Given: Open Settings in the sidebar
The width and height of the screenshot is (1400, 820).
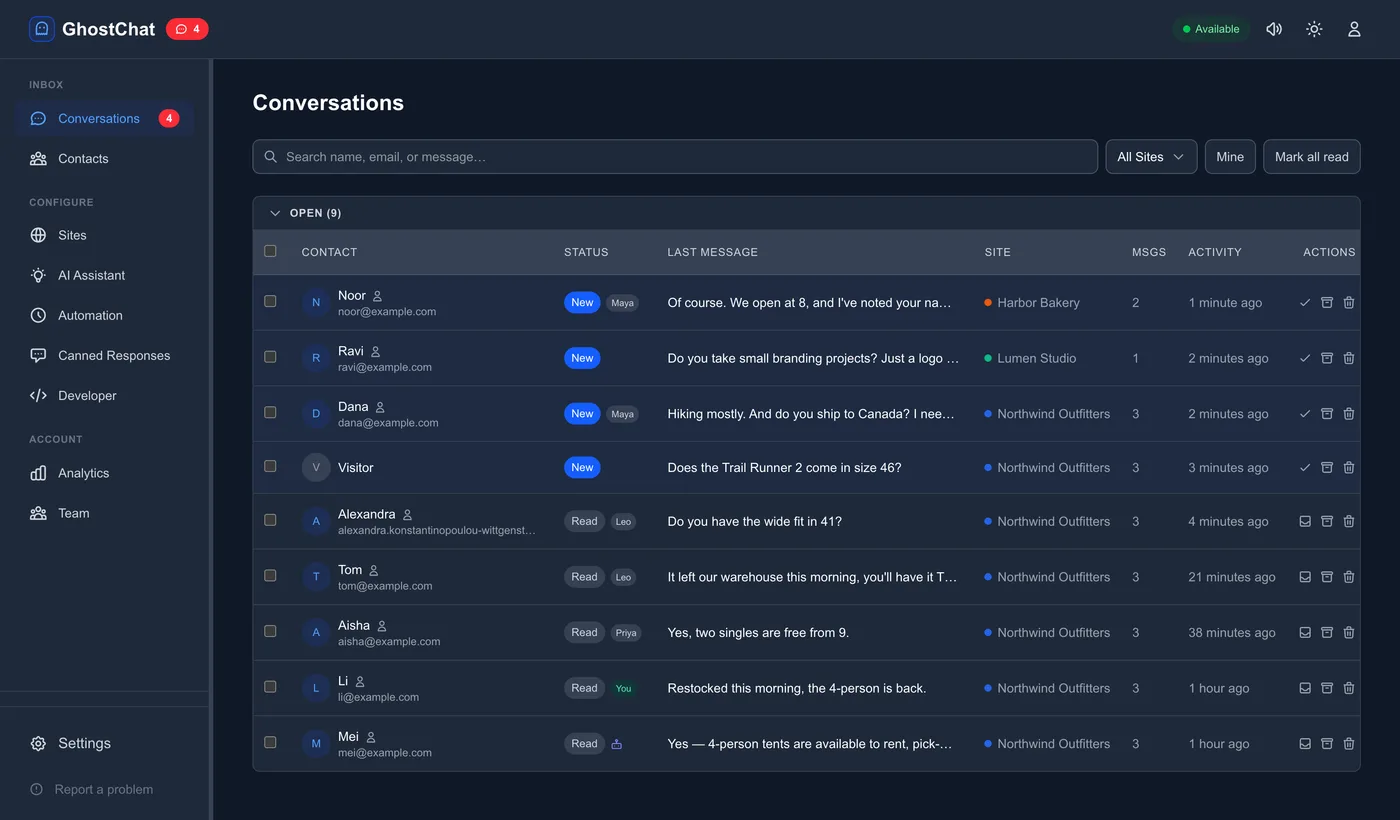Looking at the screenshot, I should (x=104, y=743).
